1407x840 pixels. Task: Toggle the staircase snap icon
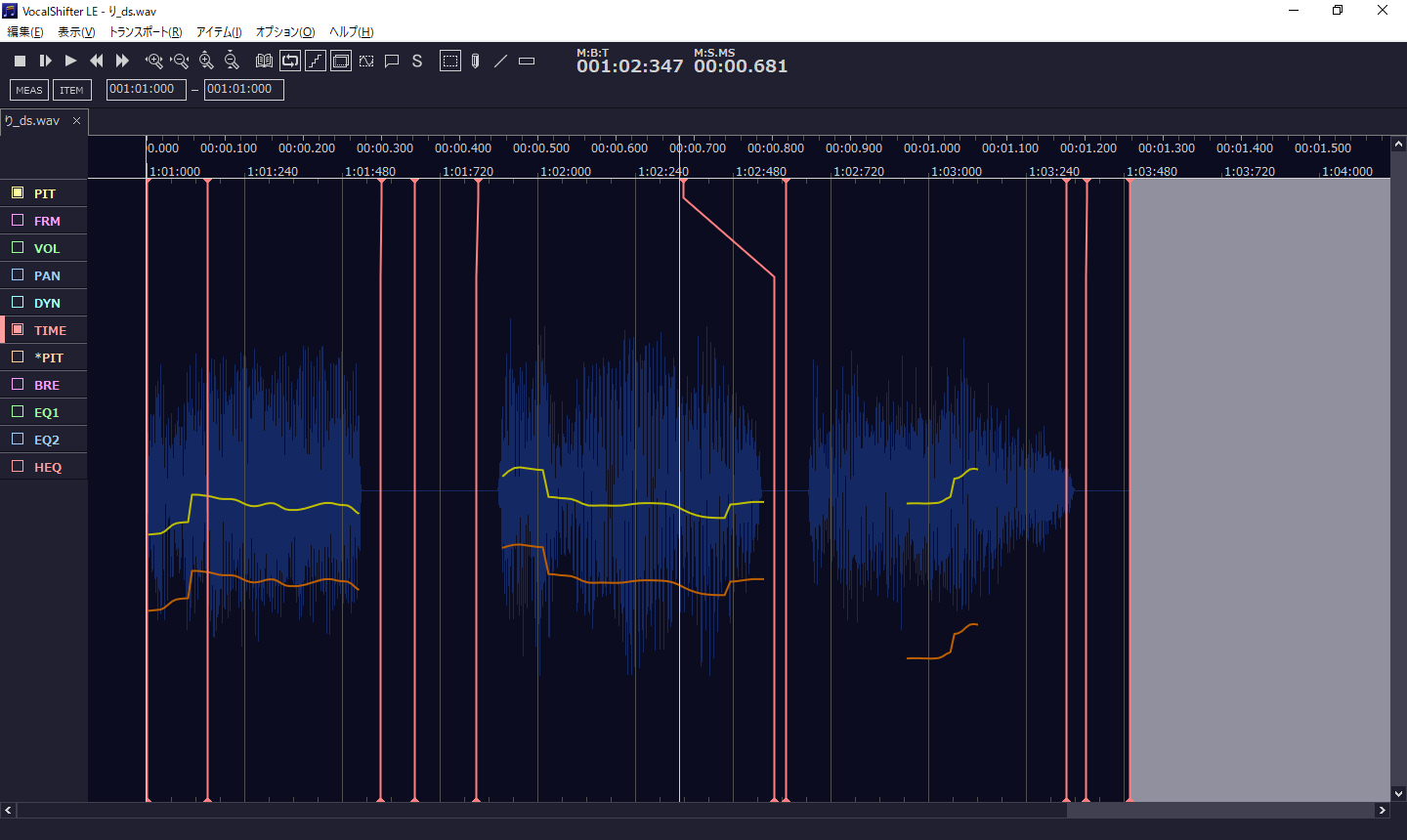pyautogui.click(x=316, y=61)
